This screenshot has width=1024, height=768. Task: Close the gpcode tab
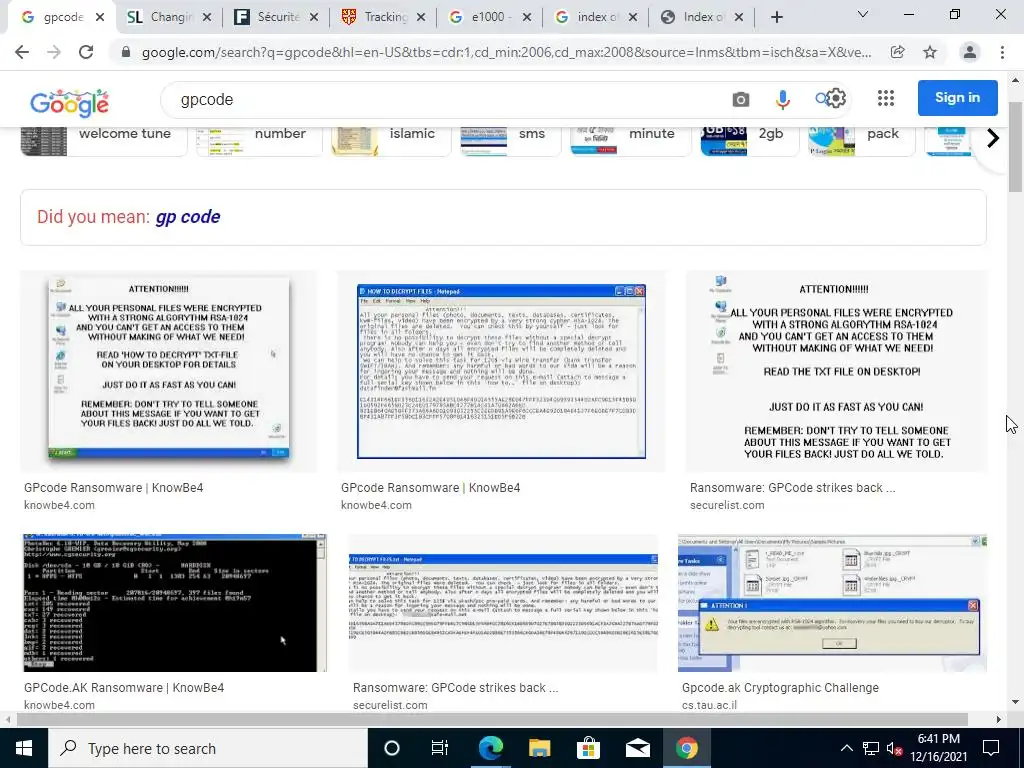click(100, 18)
